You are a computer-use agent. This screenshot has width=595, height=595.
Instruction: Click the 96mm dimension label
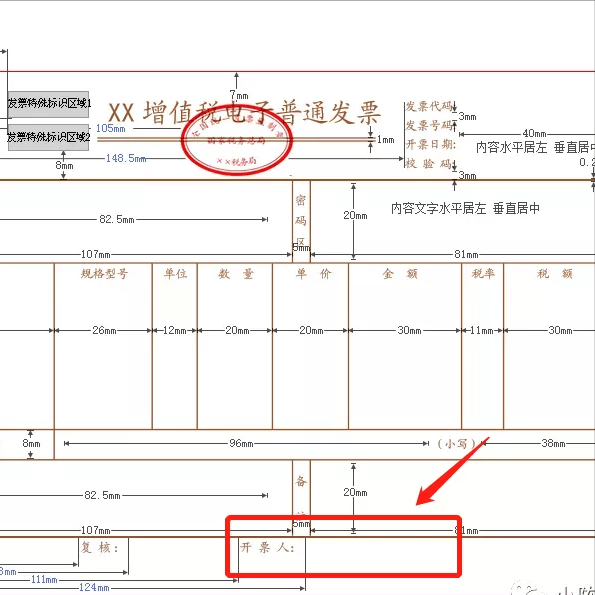click(x=241, y=443)
